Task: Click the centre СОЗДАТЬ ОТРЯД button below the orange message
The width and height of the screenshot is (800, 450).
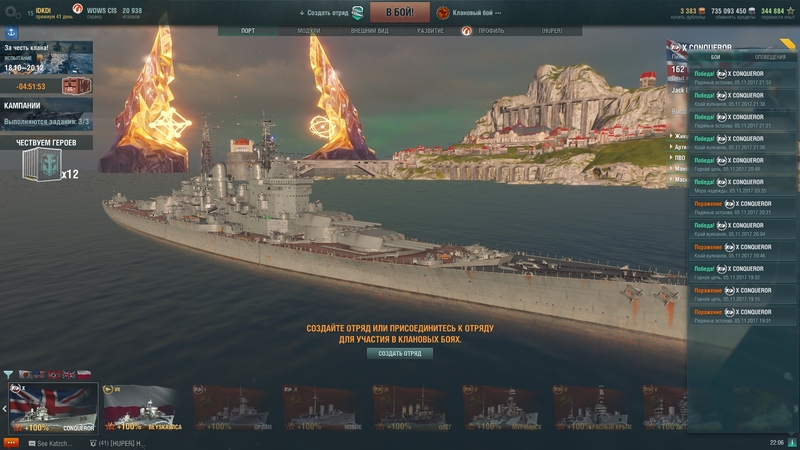Action: coord(400,353)
